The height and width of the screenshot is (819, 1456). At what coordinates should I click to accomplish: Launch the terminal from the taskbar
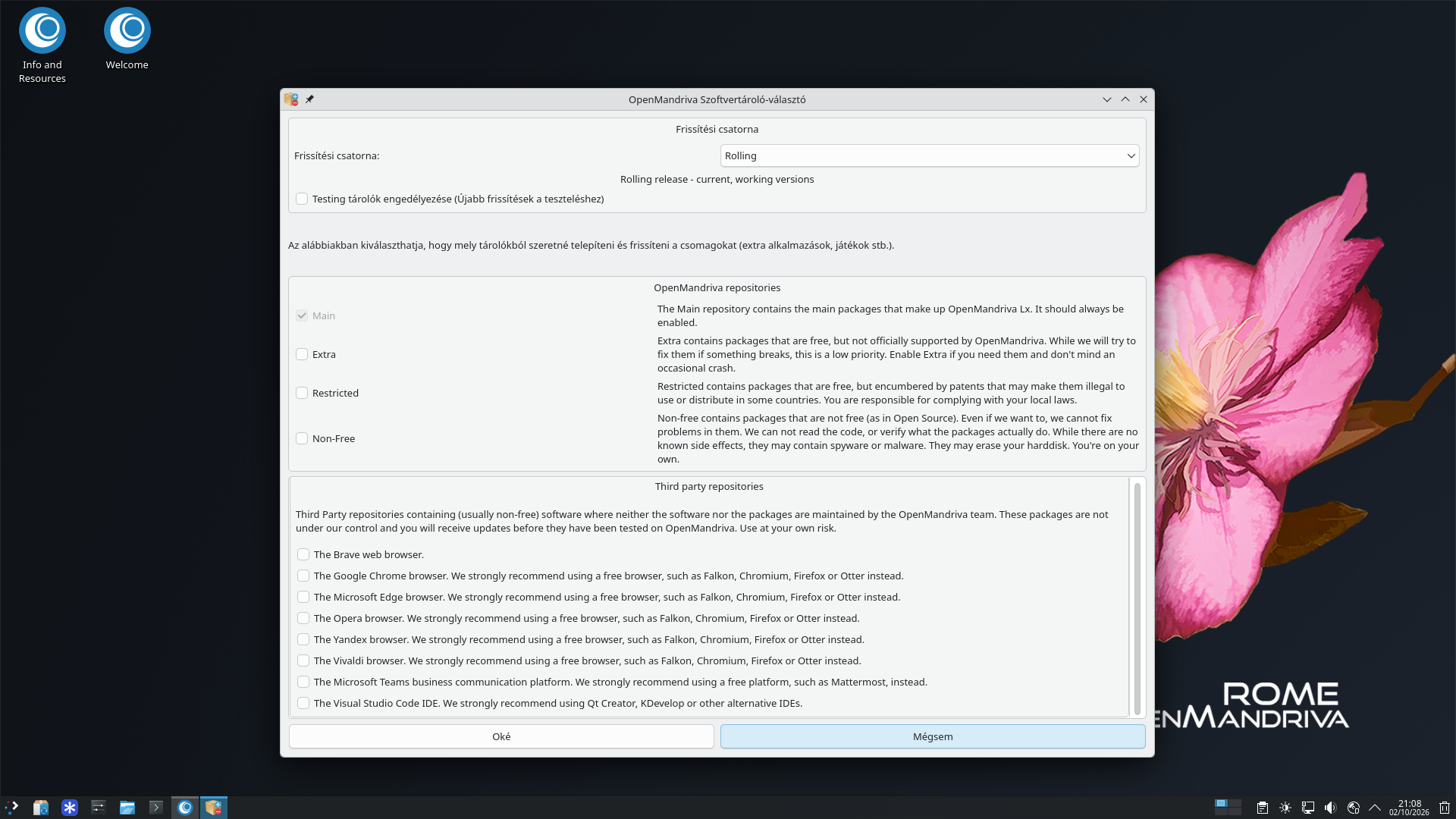[155, 808]
